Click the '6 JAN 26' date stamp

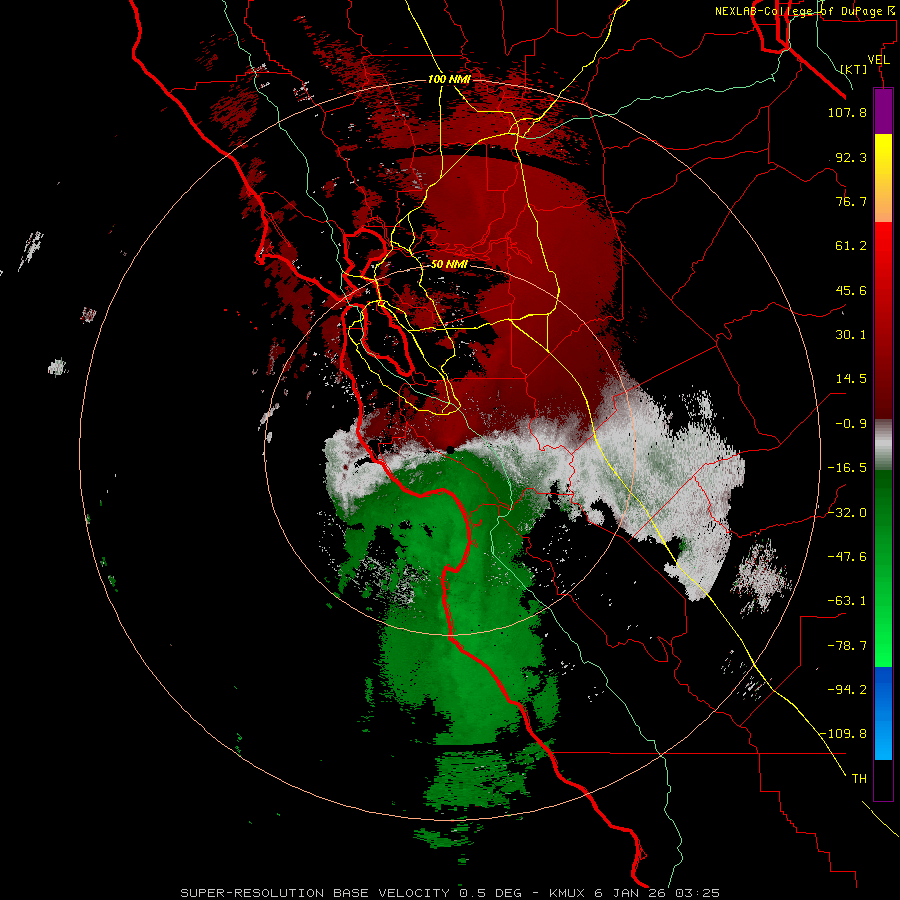point(631,893)
